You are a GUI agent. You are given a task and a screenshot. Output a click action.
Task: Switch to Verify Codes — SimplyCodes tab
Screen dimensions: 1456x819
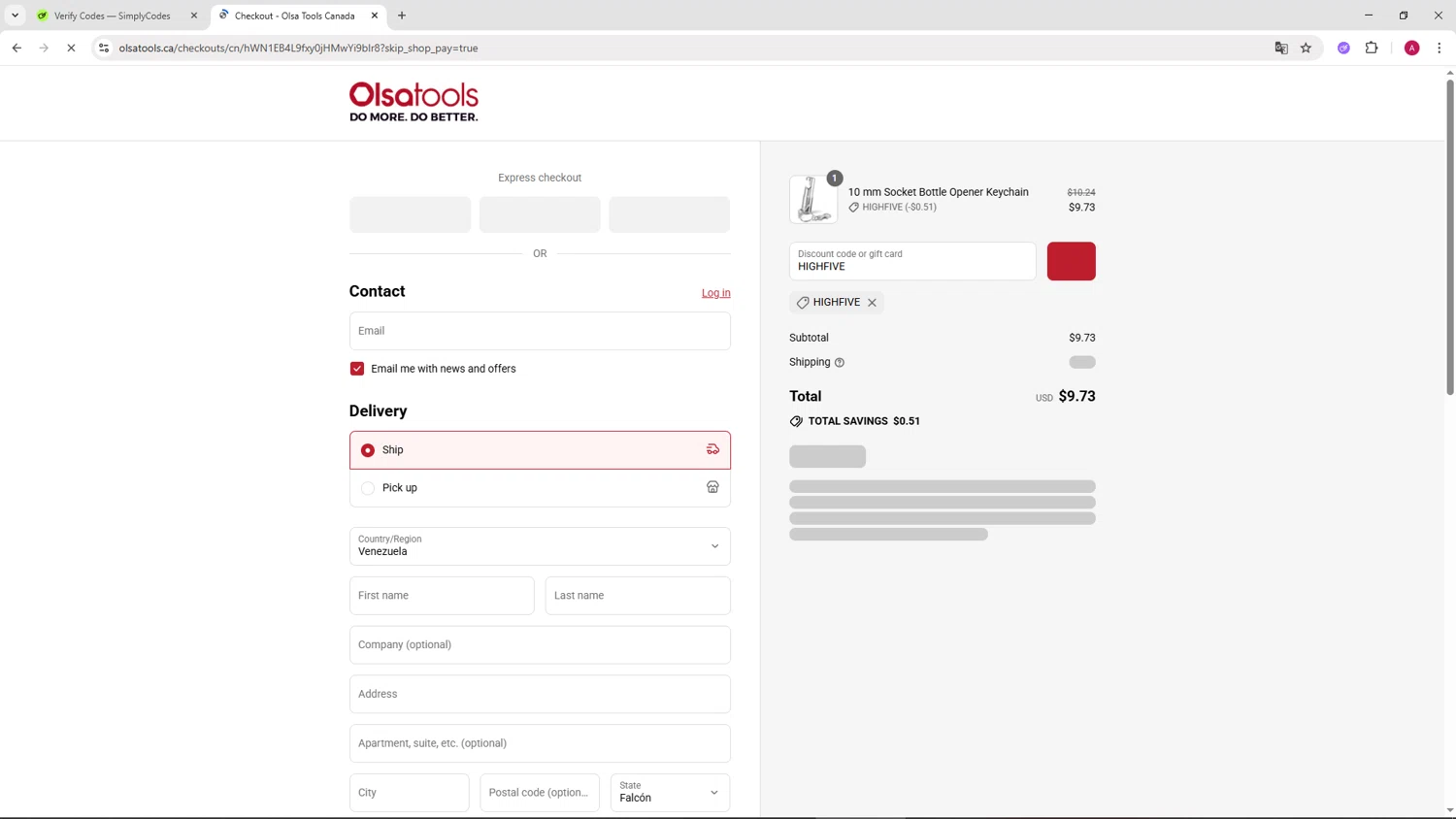tap(112, 16)
